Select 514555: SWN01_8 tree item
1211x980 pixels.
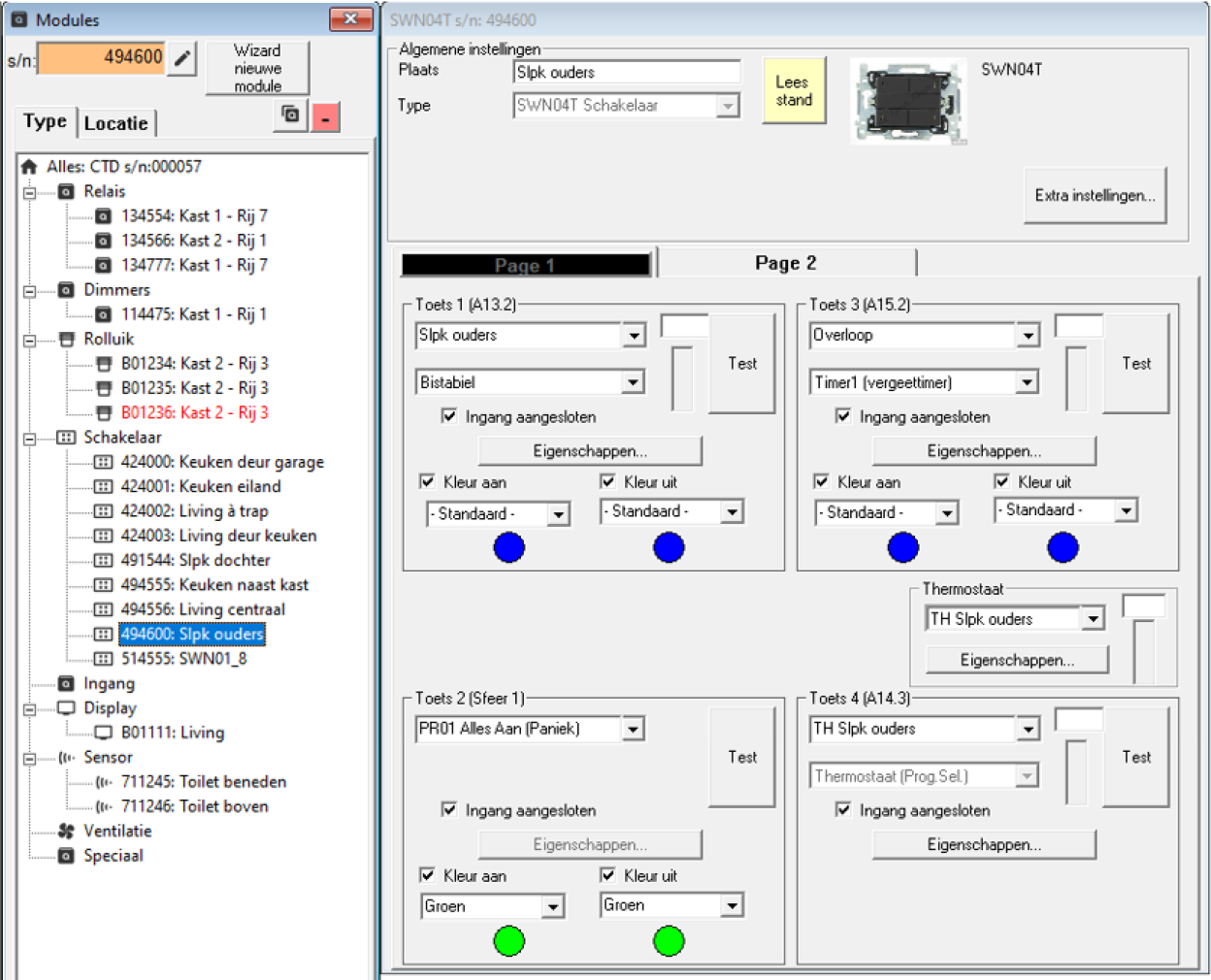(183, 659)
